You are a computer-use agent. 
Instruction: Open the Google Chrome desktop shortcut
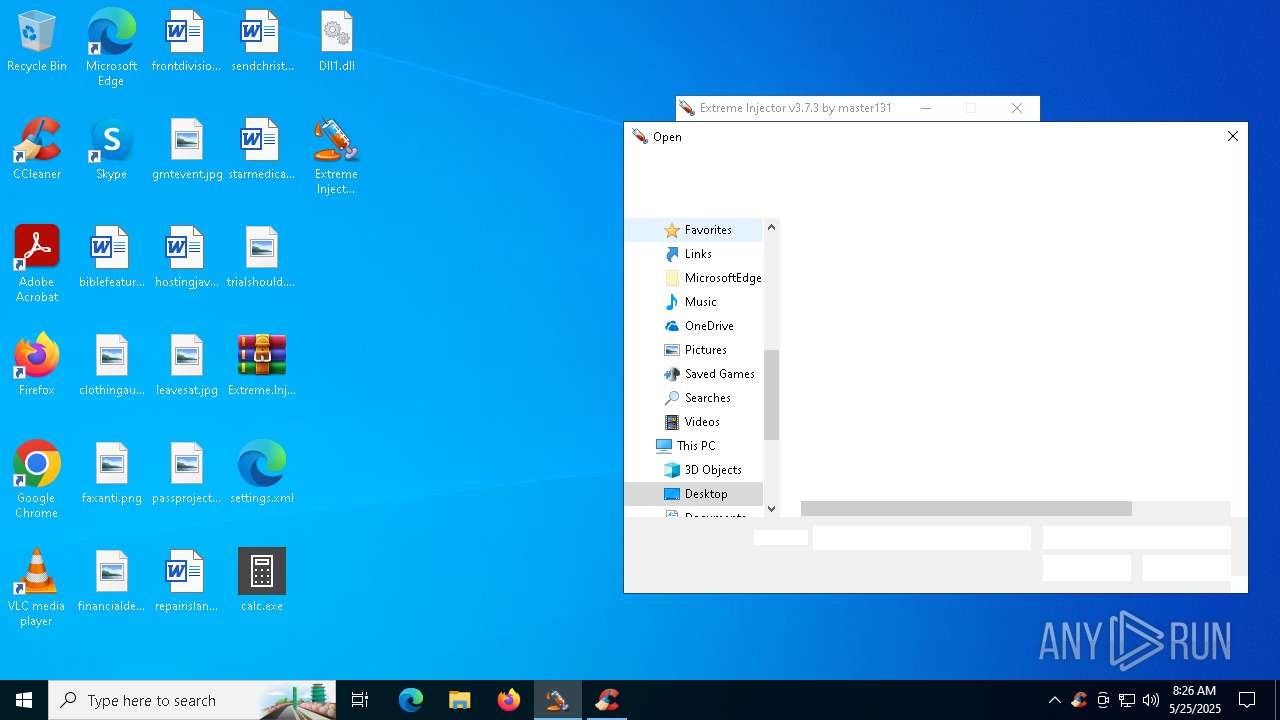pos(37,480)
